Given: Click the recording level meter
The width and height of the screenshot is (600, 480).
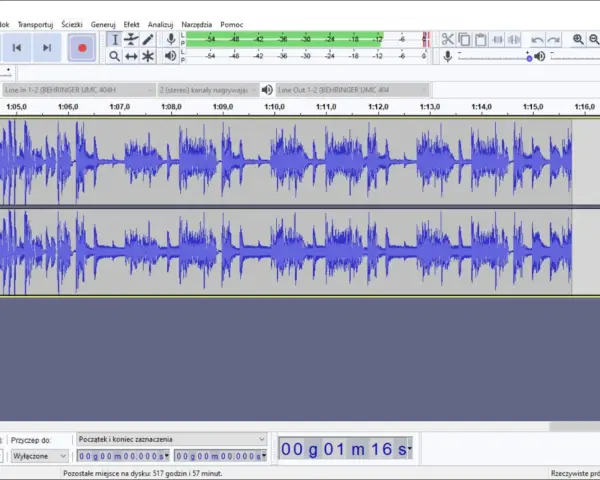Looking at the screenshot, I should tap(307, 39).
